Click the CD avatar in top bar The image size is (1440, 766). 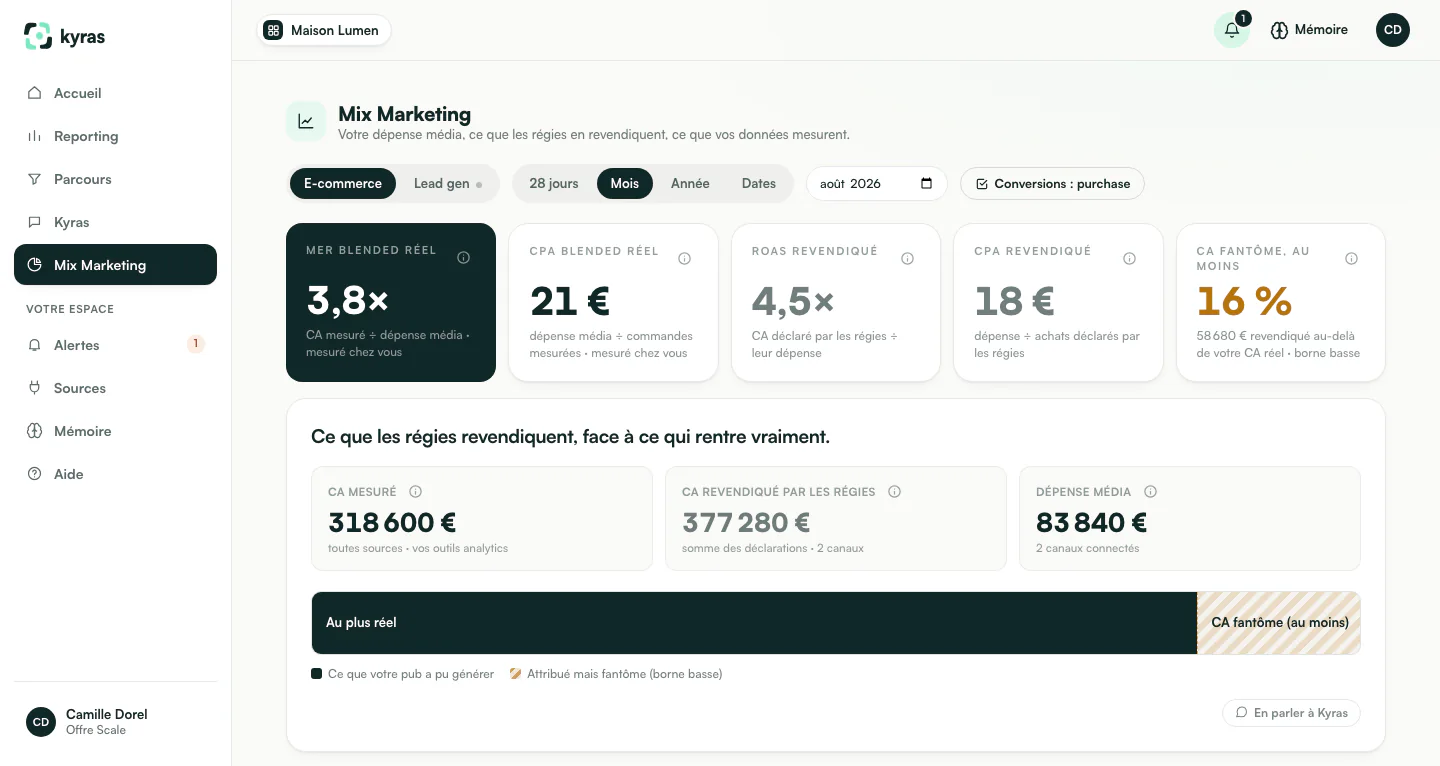pos(1393,30)
